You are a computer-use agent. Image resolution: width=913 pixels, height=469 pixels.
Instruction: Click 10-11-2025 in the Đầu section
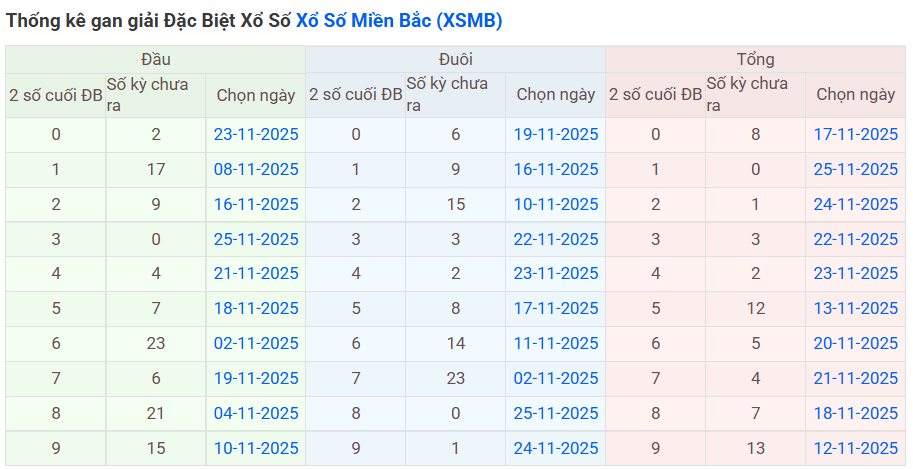256,448
